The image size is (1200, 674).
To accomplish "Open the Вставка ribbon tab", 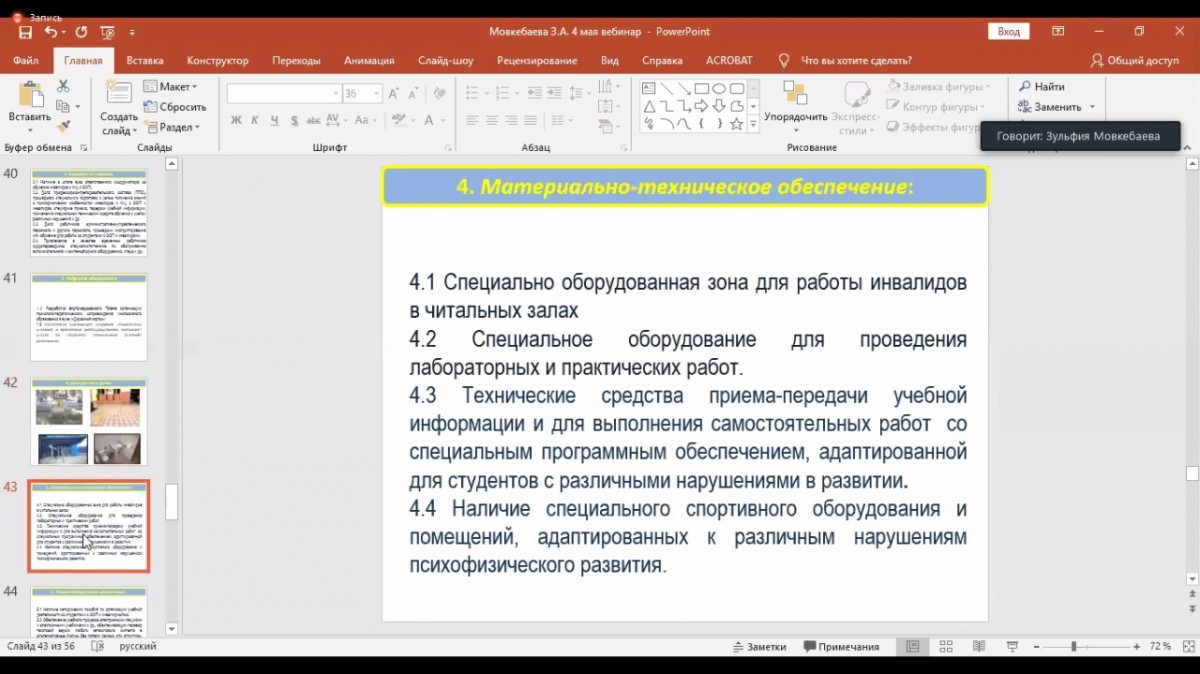I will (145, 60).
